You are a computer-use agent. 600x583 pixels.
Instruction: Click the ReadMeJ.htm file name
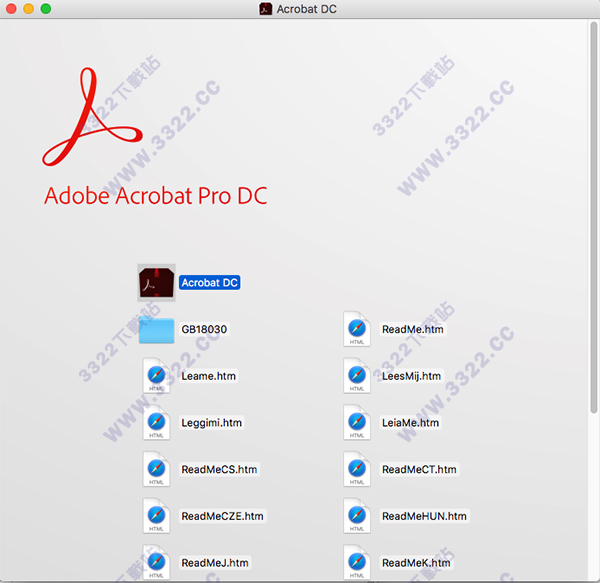click(215, 563)
